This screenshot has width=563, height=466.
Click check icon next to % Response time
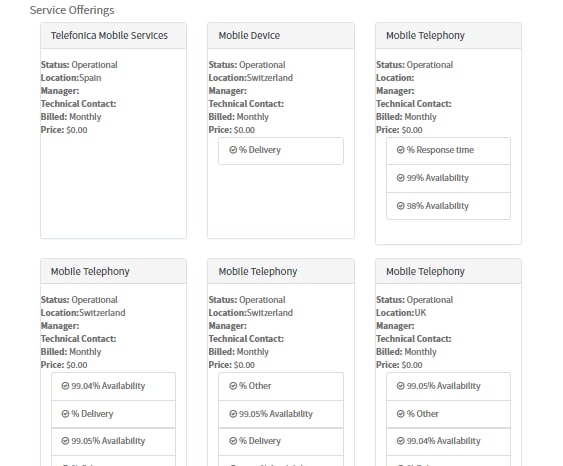click(401, 150)
